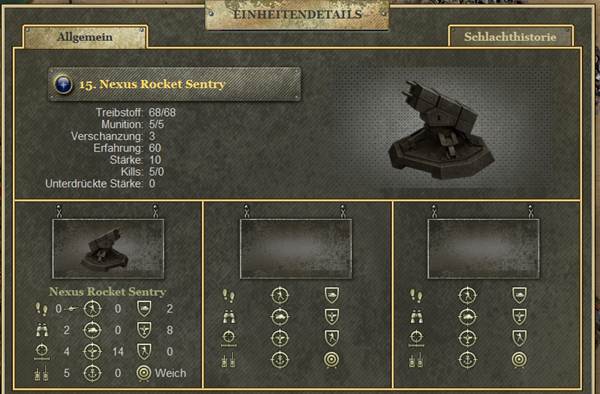Click the air attack crosshair icon showing 14
This screenshot has height=394, width=600.
92,352
